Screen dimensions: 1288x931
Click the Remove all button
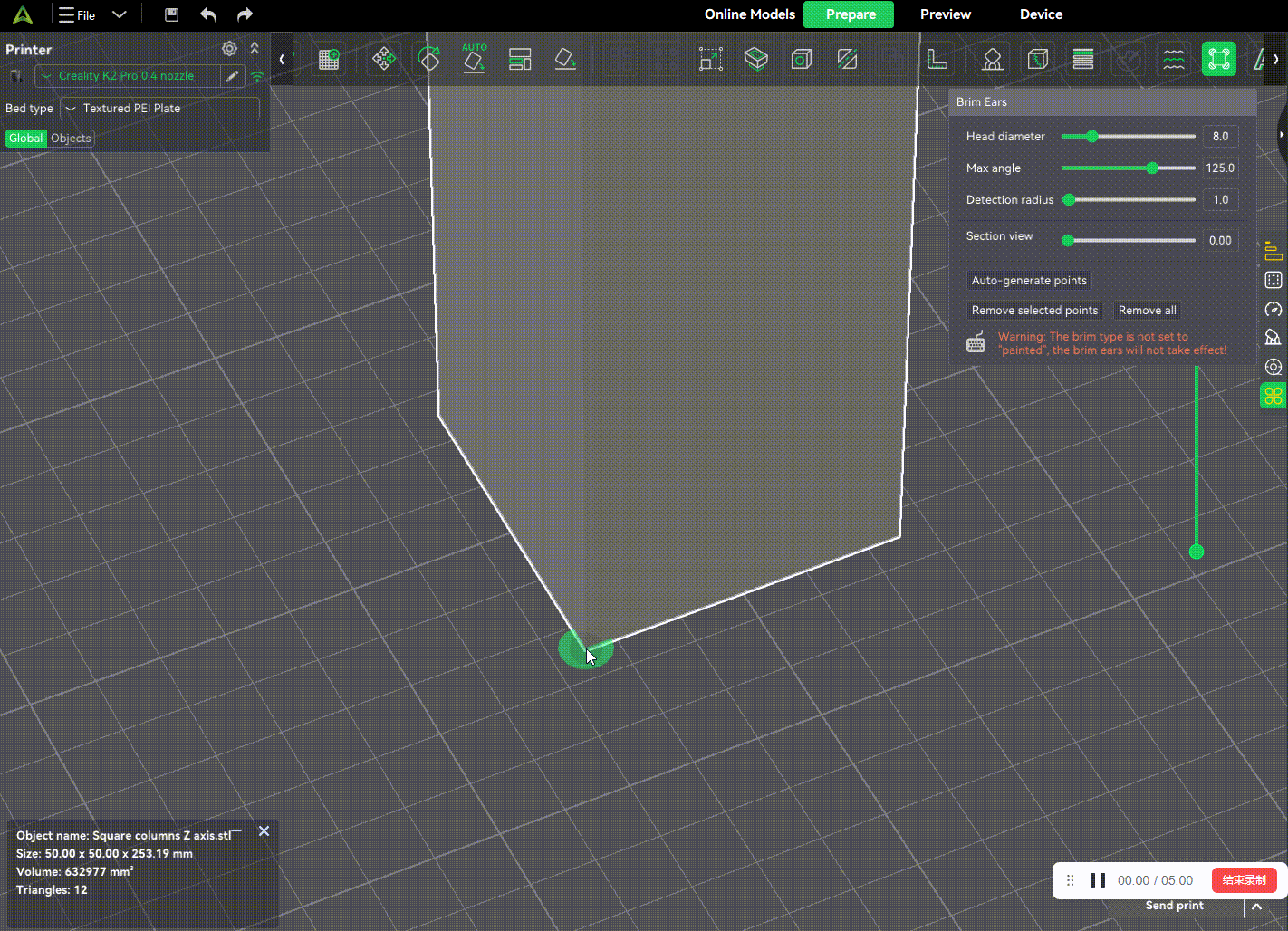click(x=1147, y=311)
